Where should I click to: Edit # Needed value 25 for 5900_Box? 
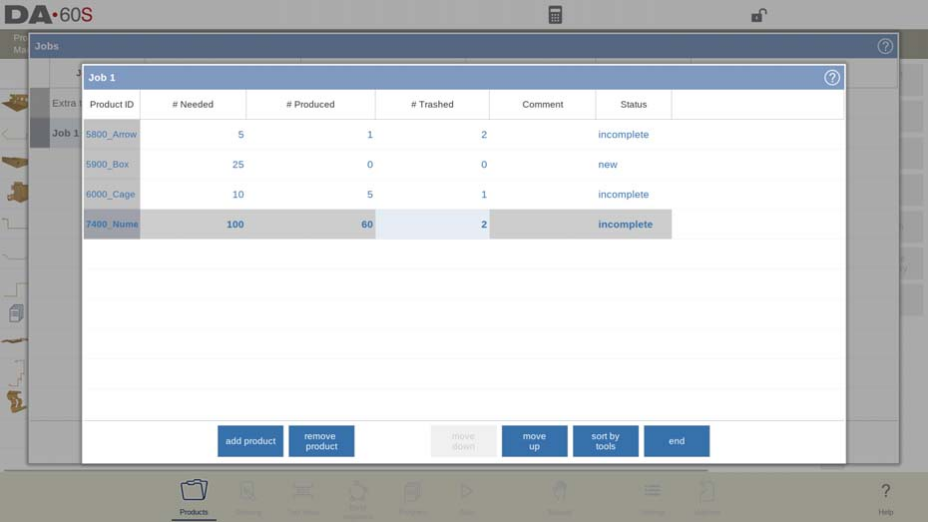click(193, 165)
